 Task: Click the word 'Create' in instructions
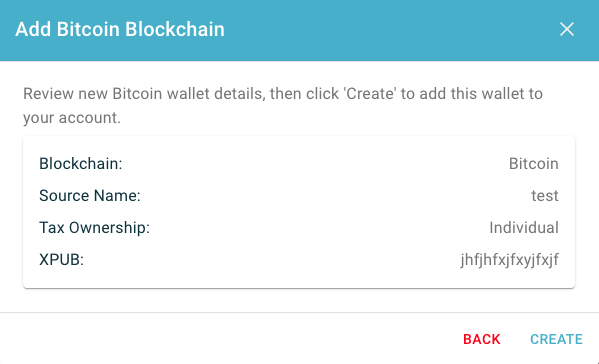(x=369, y=94)
